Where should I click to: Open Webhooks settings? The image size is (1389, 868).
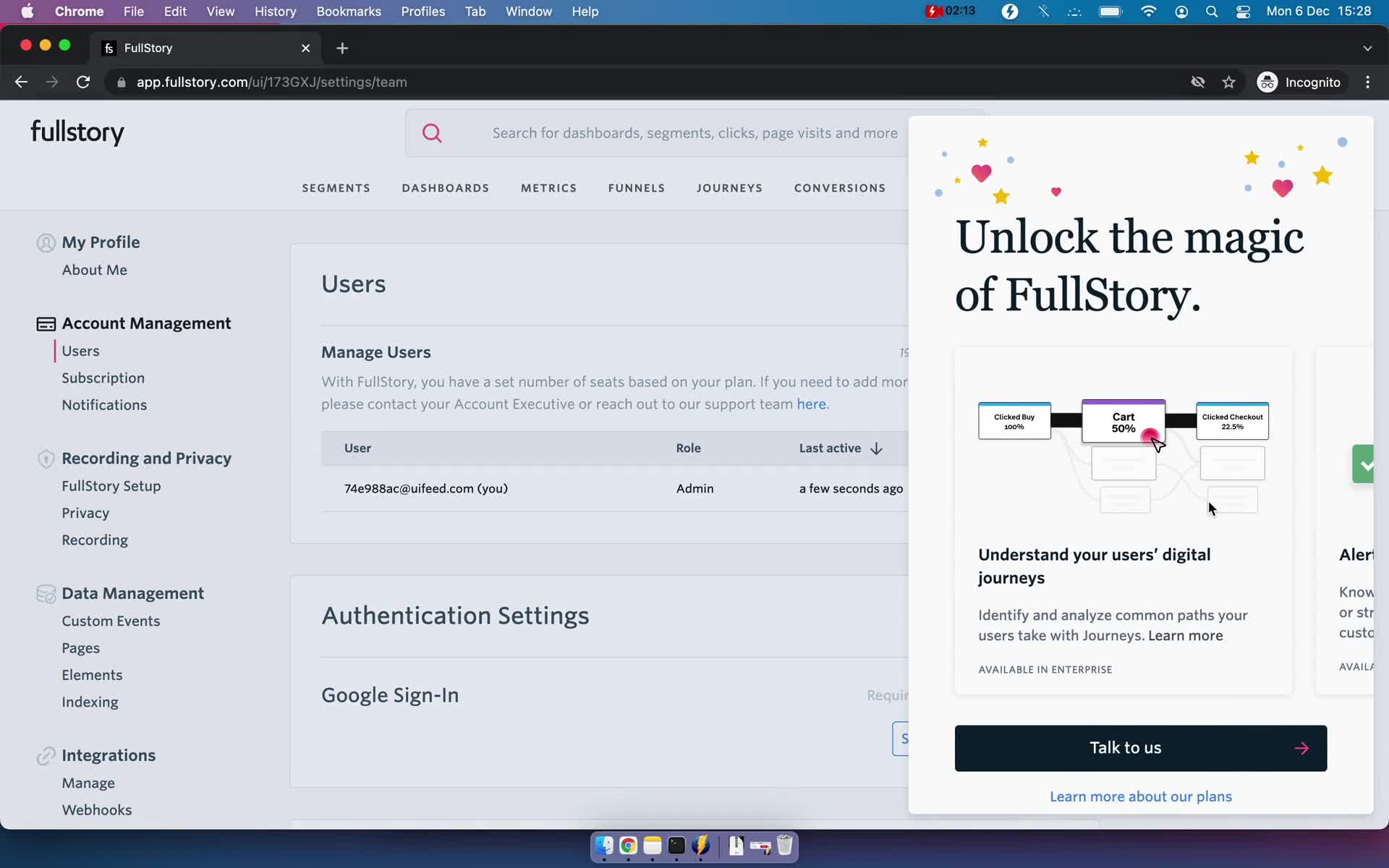97,810
